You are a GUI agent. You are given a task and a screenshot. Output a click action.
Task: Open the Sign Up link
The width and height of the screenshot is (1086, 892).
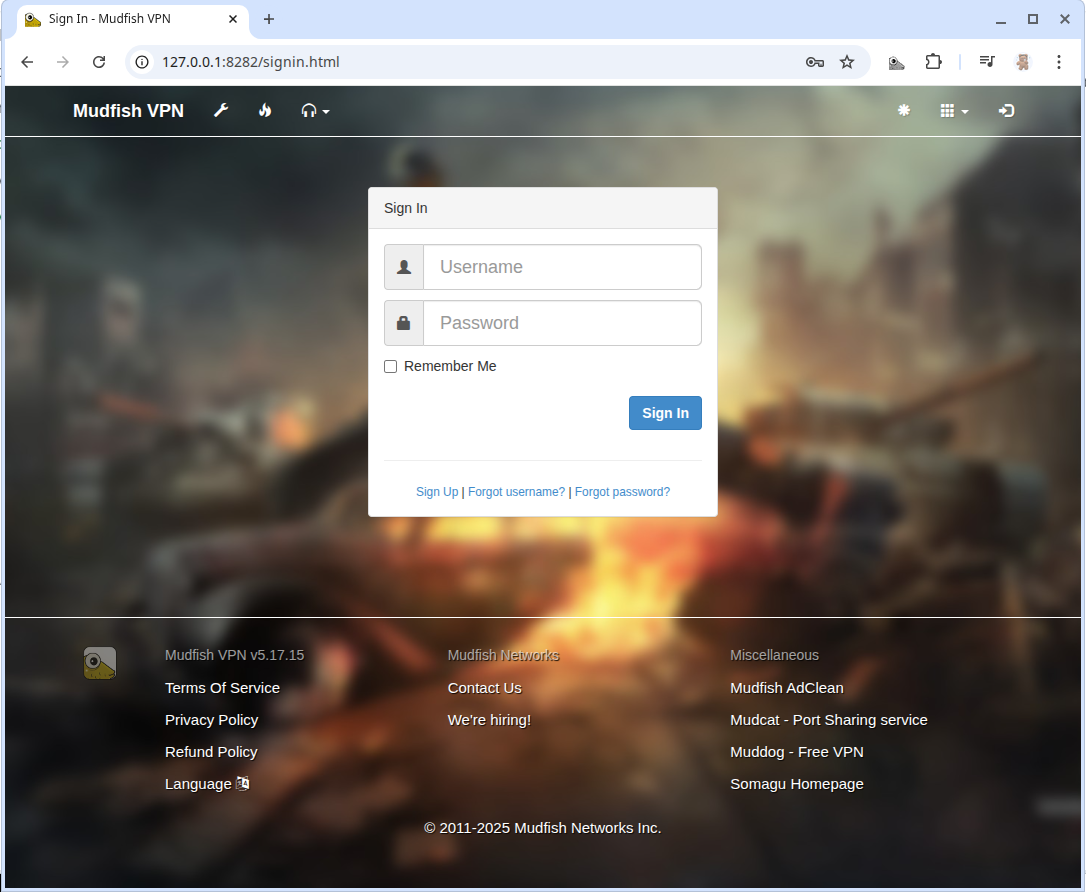[437, 492]
